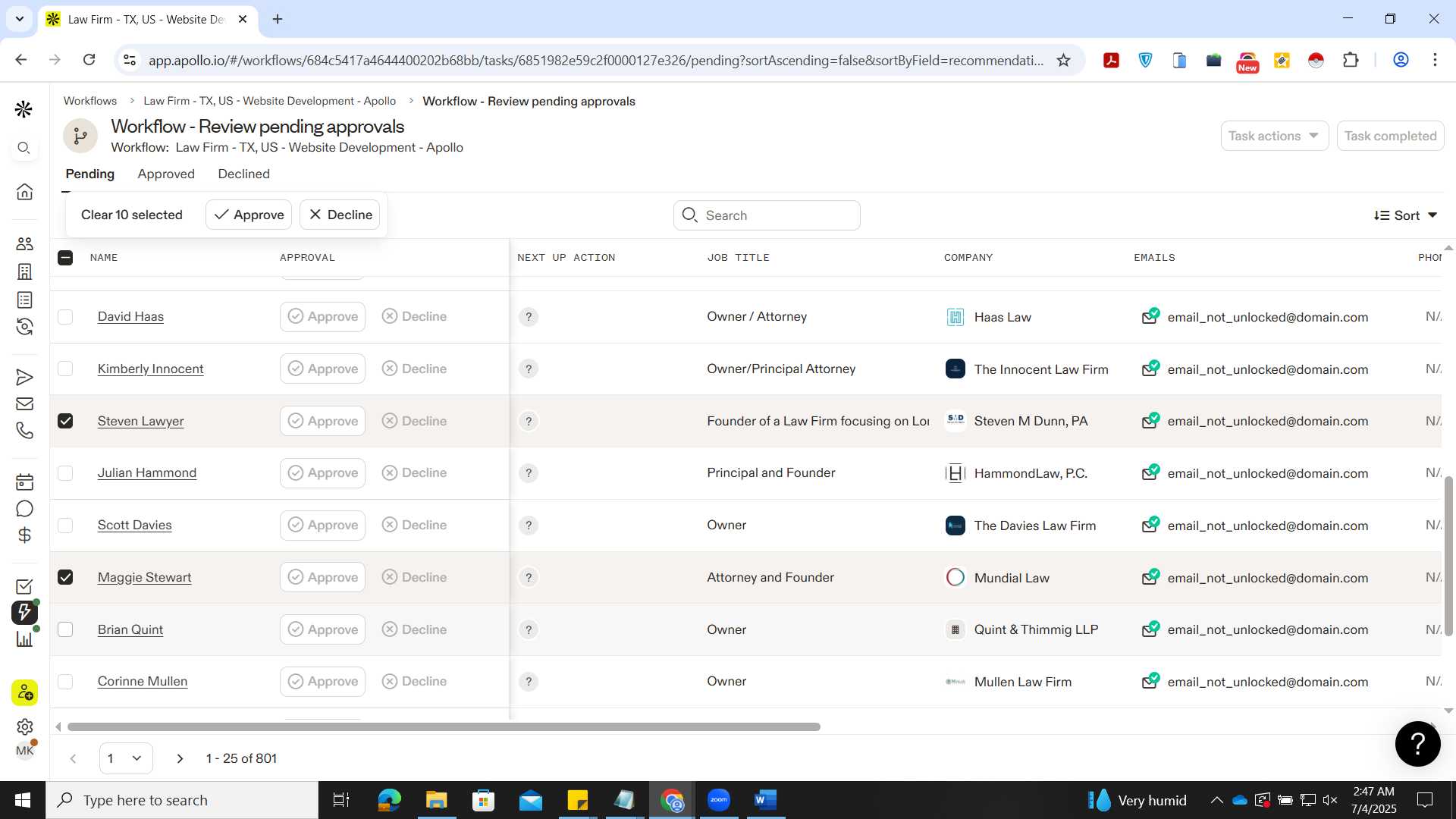This screenshot has width=1456, height=819.
Task: Click the vertical table scrollbar thumb
Action: [1448, 556]
